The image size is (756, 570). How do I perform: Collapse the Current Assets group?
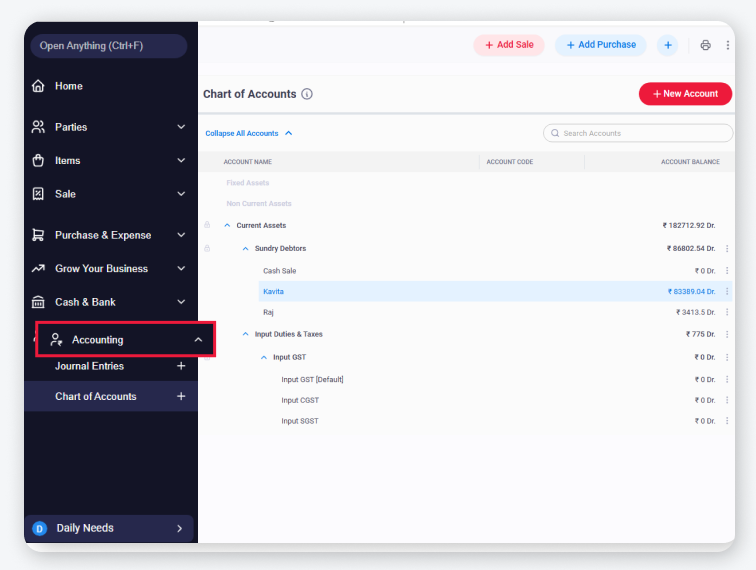(x=227, y=225)
